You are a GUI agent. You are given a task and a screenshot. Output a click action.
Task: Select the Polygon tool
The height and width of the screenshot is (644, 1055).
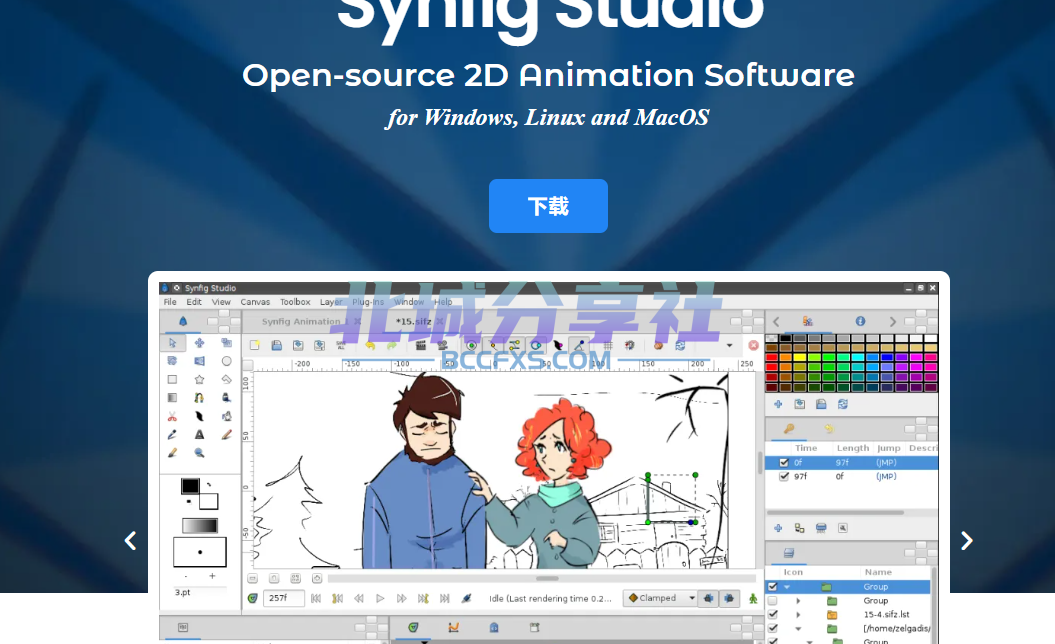(x=226, y=380)
